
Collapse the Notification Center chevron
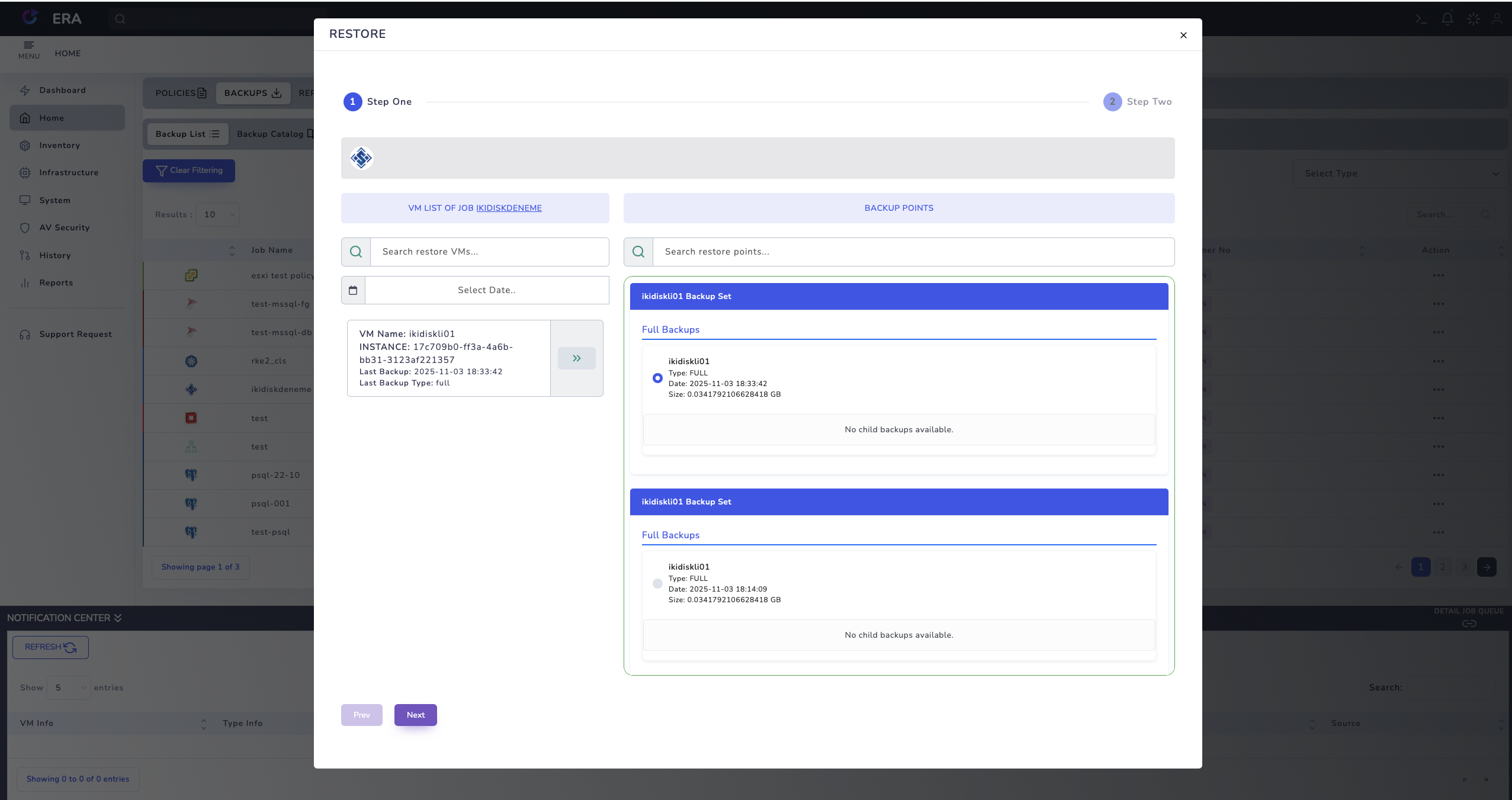[118, 618]
